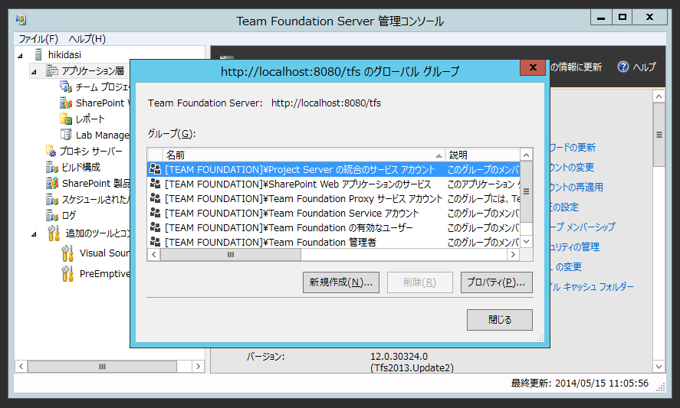Click the Lab Management icon
This screenshot has height=408, width=680.
(x=66, y=135)
